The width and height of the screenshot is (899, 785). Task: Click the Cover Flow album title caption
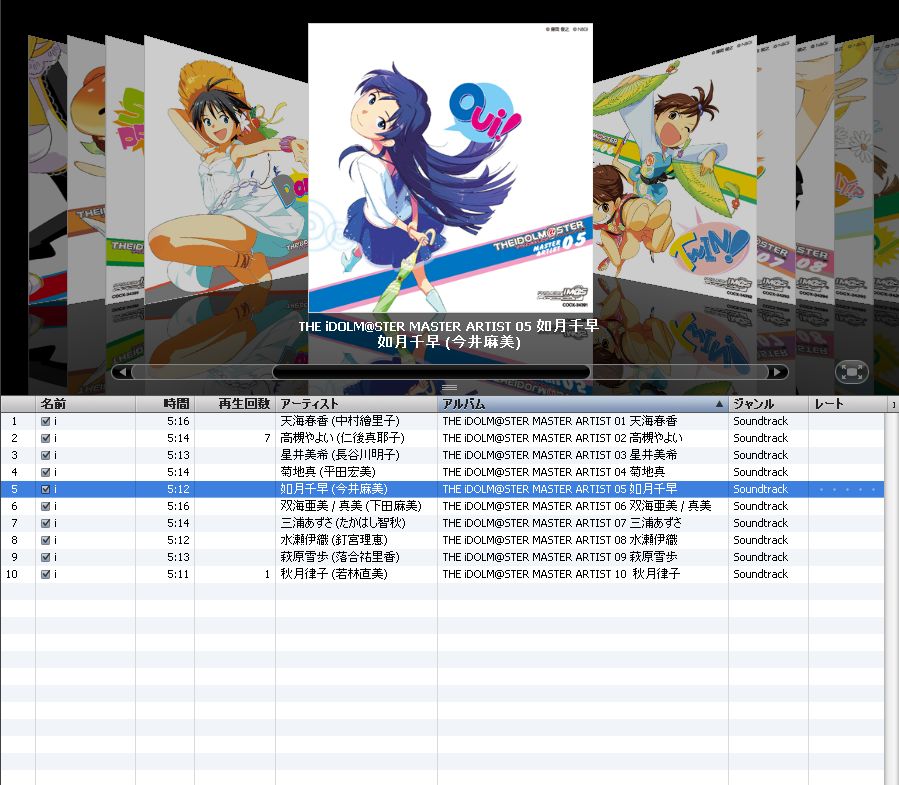(x=449, y=326)
